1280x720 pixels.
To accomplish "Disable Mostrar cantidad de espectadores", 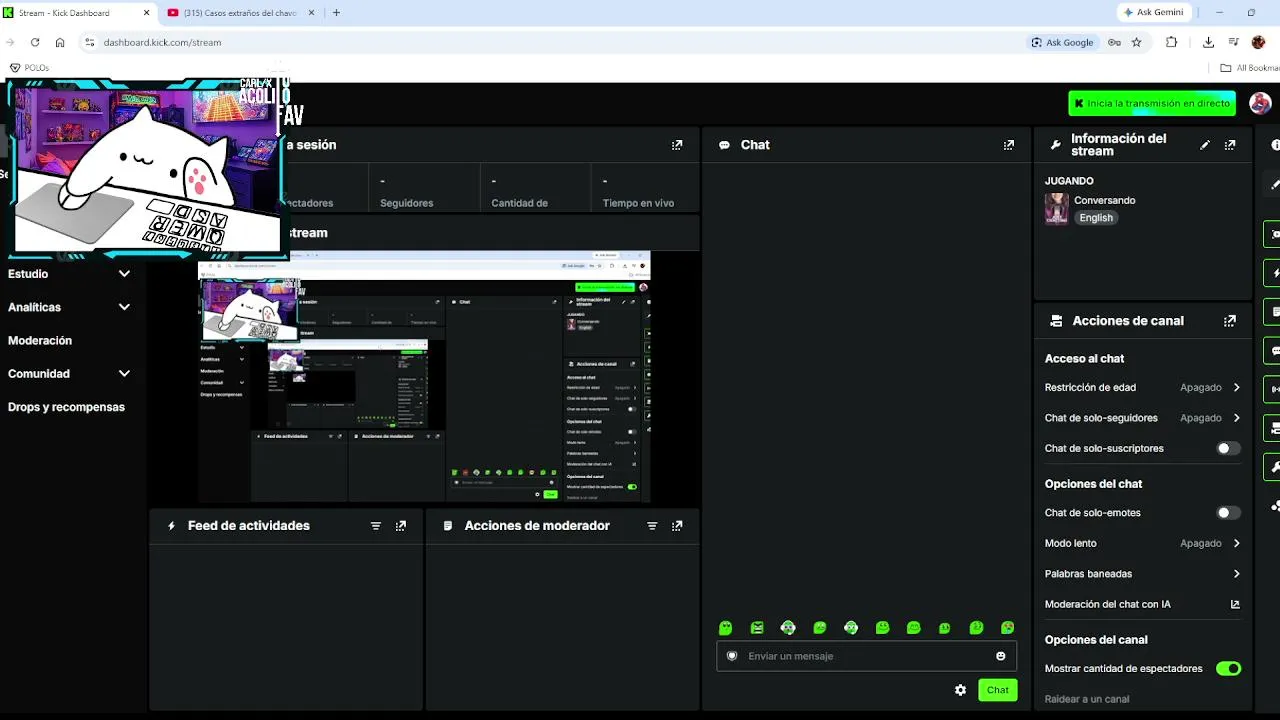I will 1228,669.
